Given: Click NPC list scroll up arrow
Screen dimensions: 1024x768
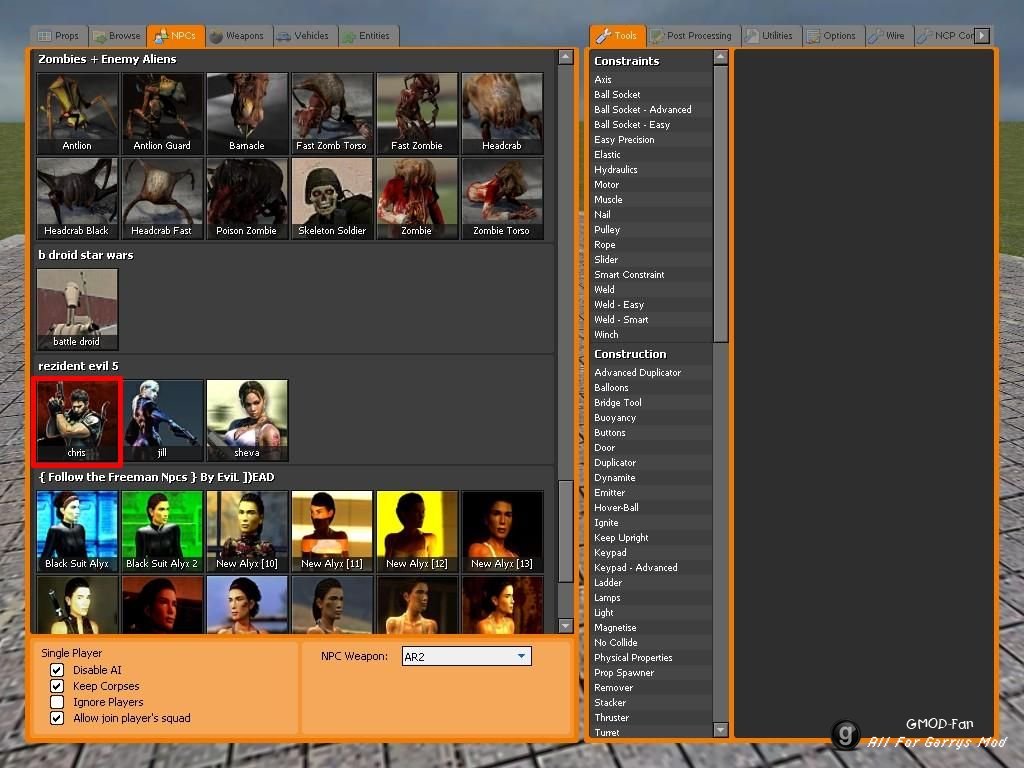Looking at the screenshot, I should 566,57.
